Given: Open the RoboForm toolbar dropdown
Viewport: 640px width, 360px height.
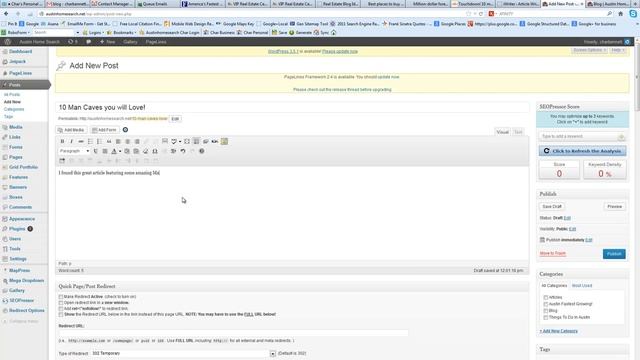Looking at the screenshot, I should click(16, 32).
